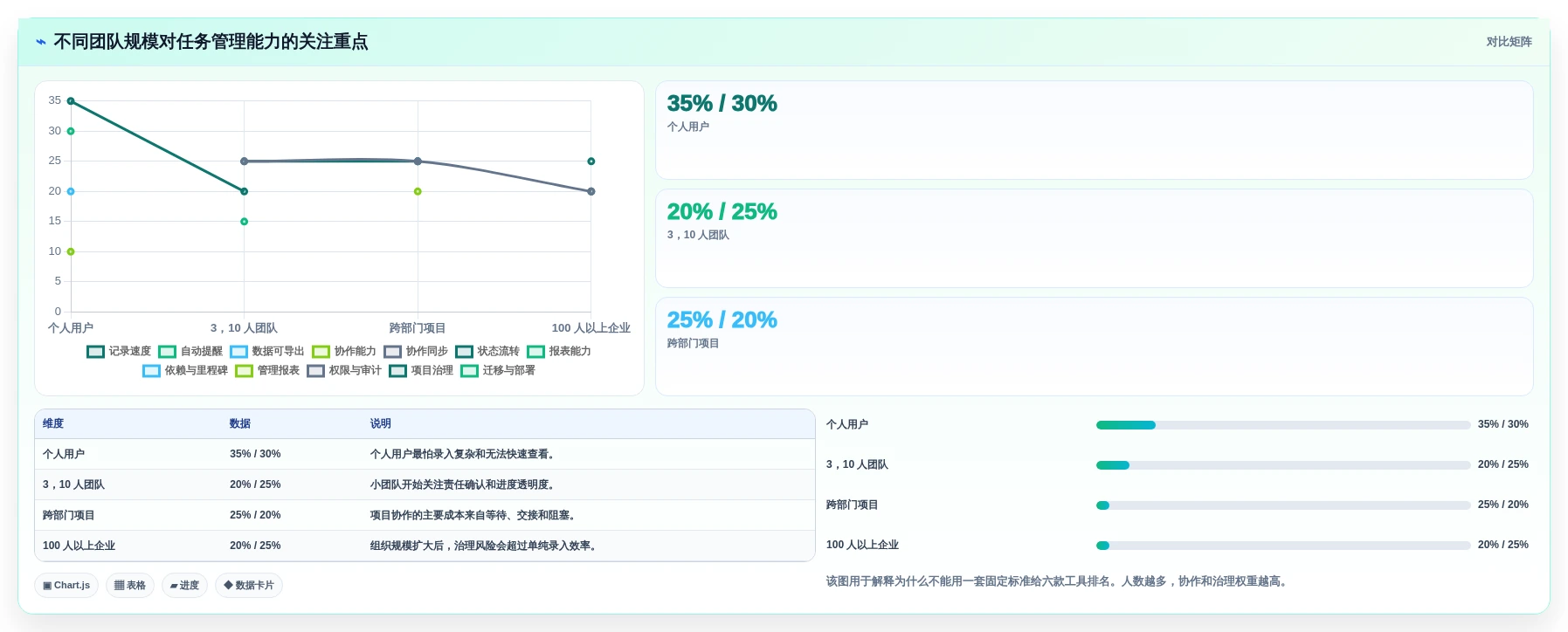Click the 表格 chip
Image resolution: width=1568 pixels, height=632 pixels.
(x=130, y=585)
